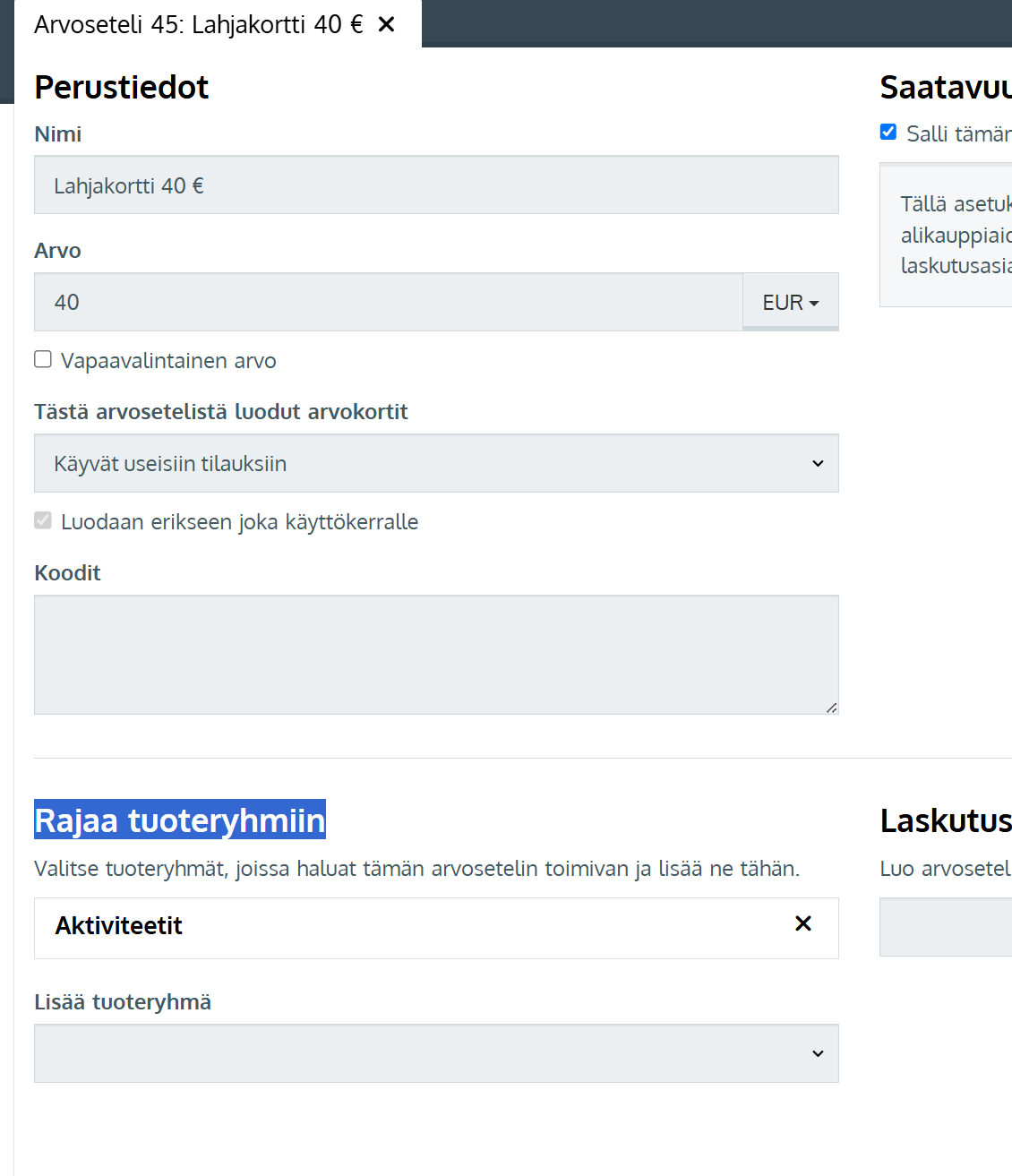
Task: Expand the Käyvät useisiin tilauksiin dropdown
Action: click(436, 463)
